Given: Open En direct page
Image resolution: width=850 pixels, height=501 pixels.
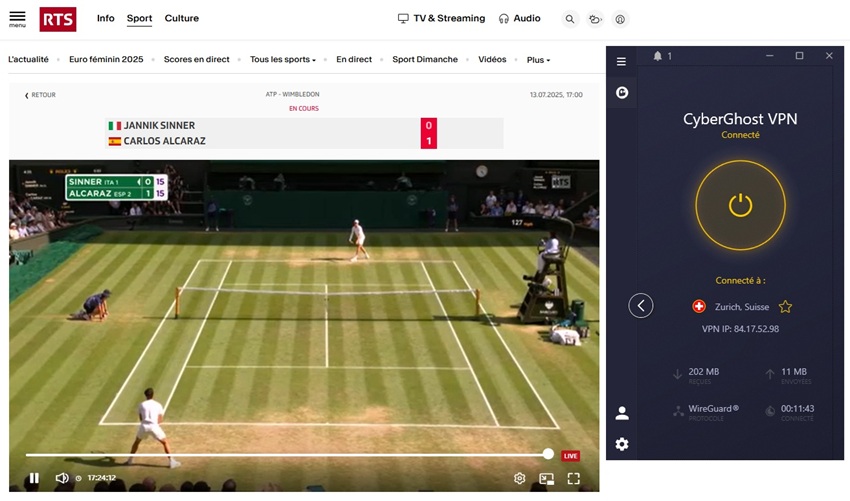Looking at the screenshot, I should click(354, 60).
